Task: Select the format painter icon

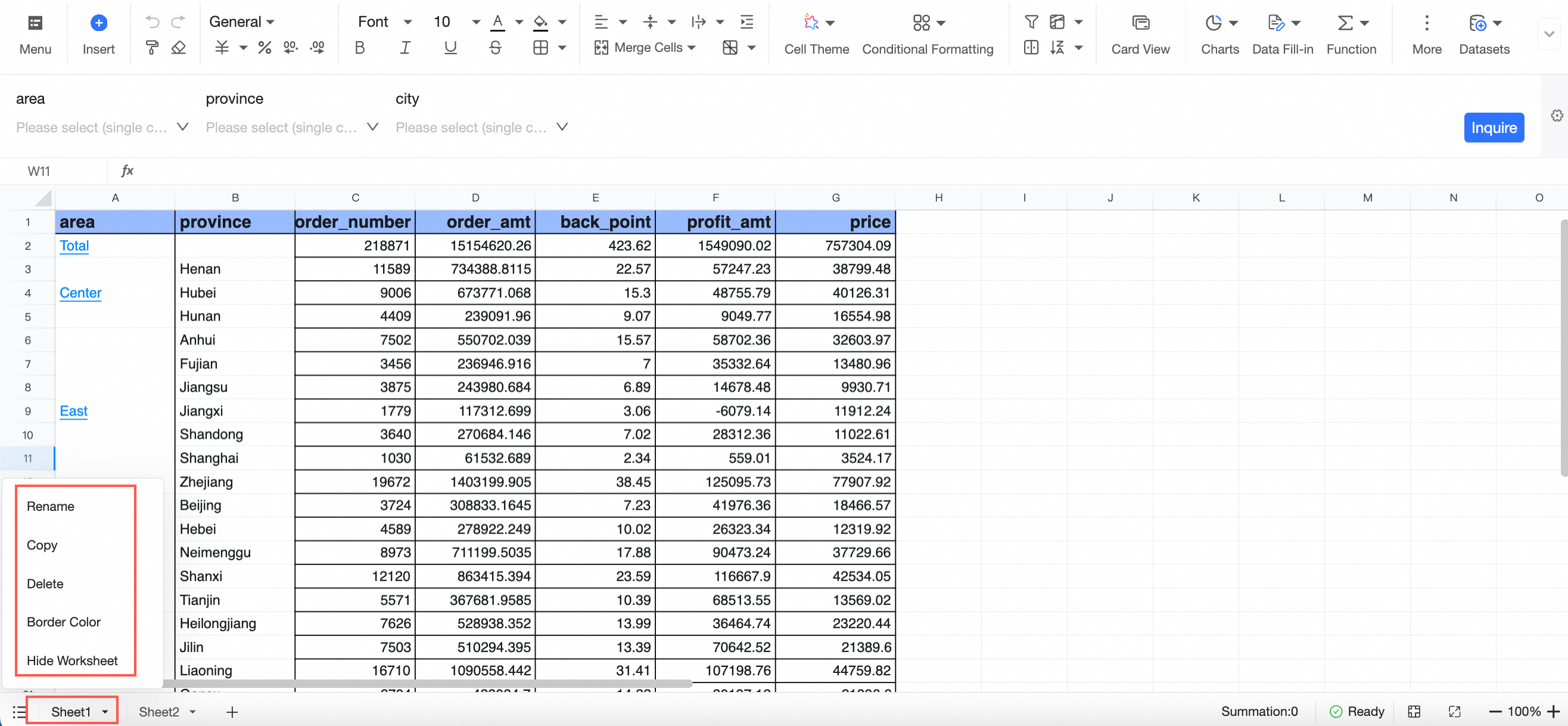Action: (x=152, y=48)
